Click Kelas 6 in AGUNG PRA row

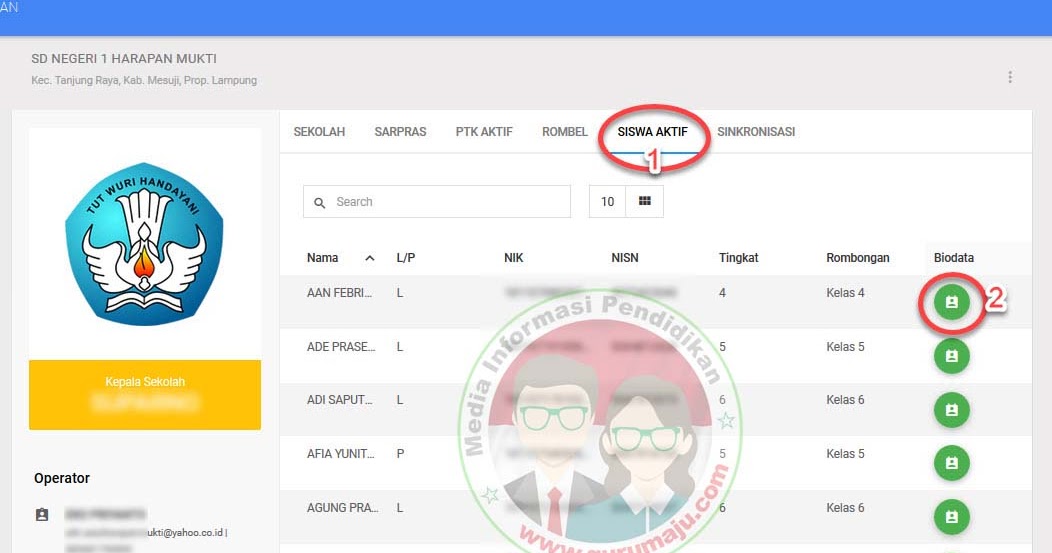point(845,508)
